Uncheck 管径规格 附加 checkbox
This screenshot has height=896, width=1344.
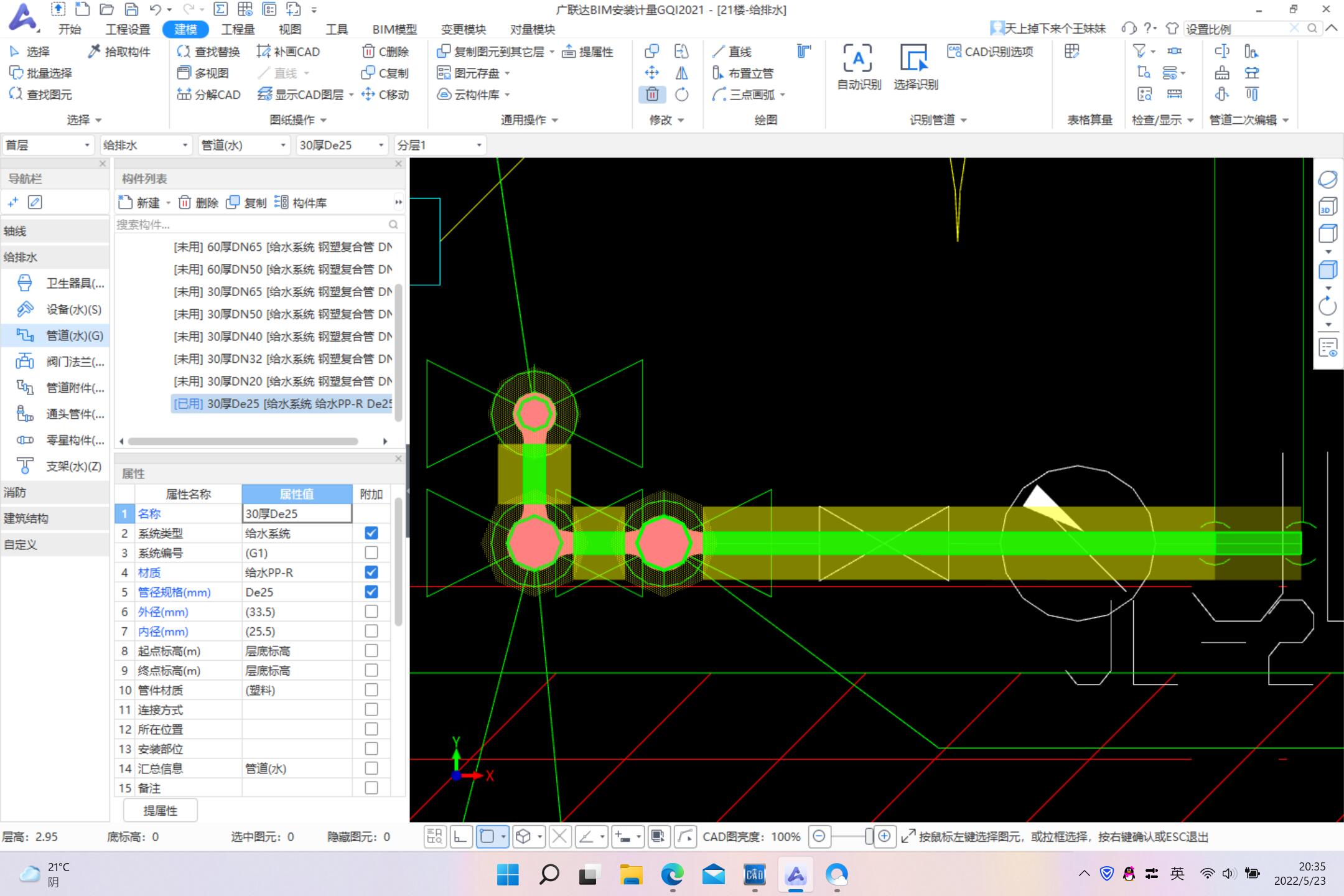point(371,592)
